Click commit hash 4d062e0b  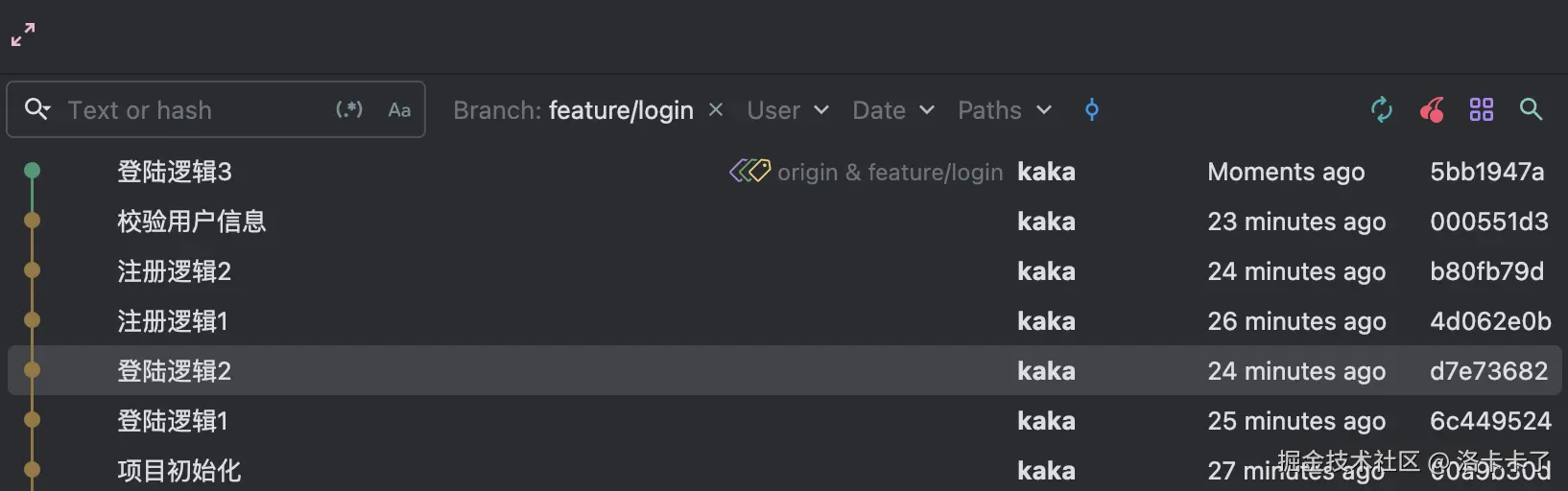click(x=1489, y=321)
